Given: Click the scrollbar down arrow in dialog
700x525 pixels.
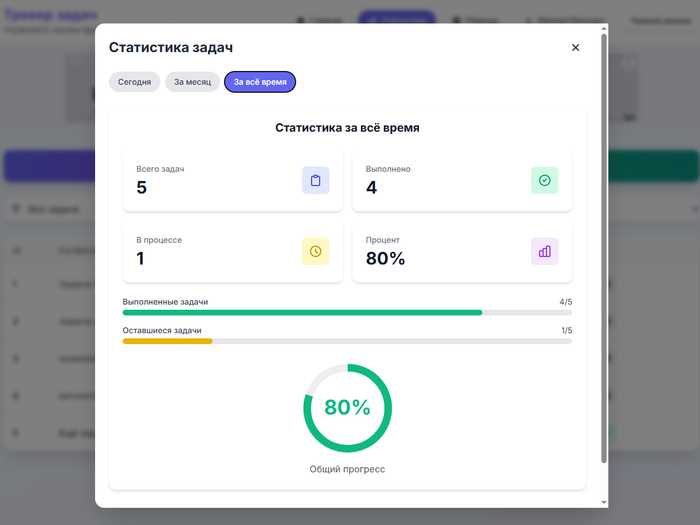Looking at the screenshot, I should (604, 502).
